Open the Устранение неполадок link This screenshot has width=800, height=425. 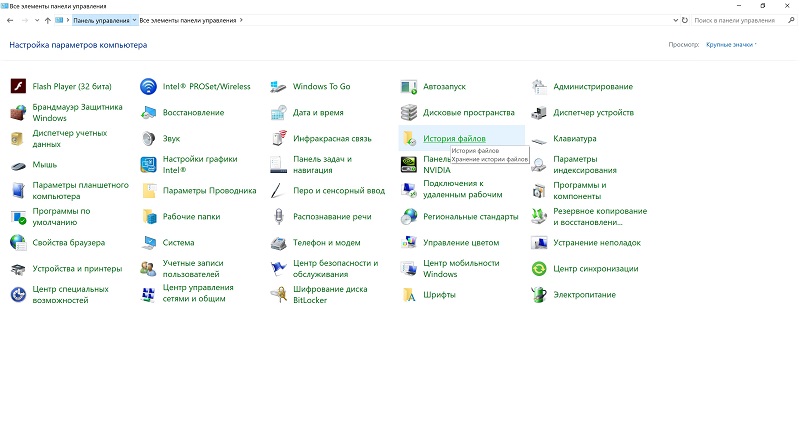tap(597, 242)
